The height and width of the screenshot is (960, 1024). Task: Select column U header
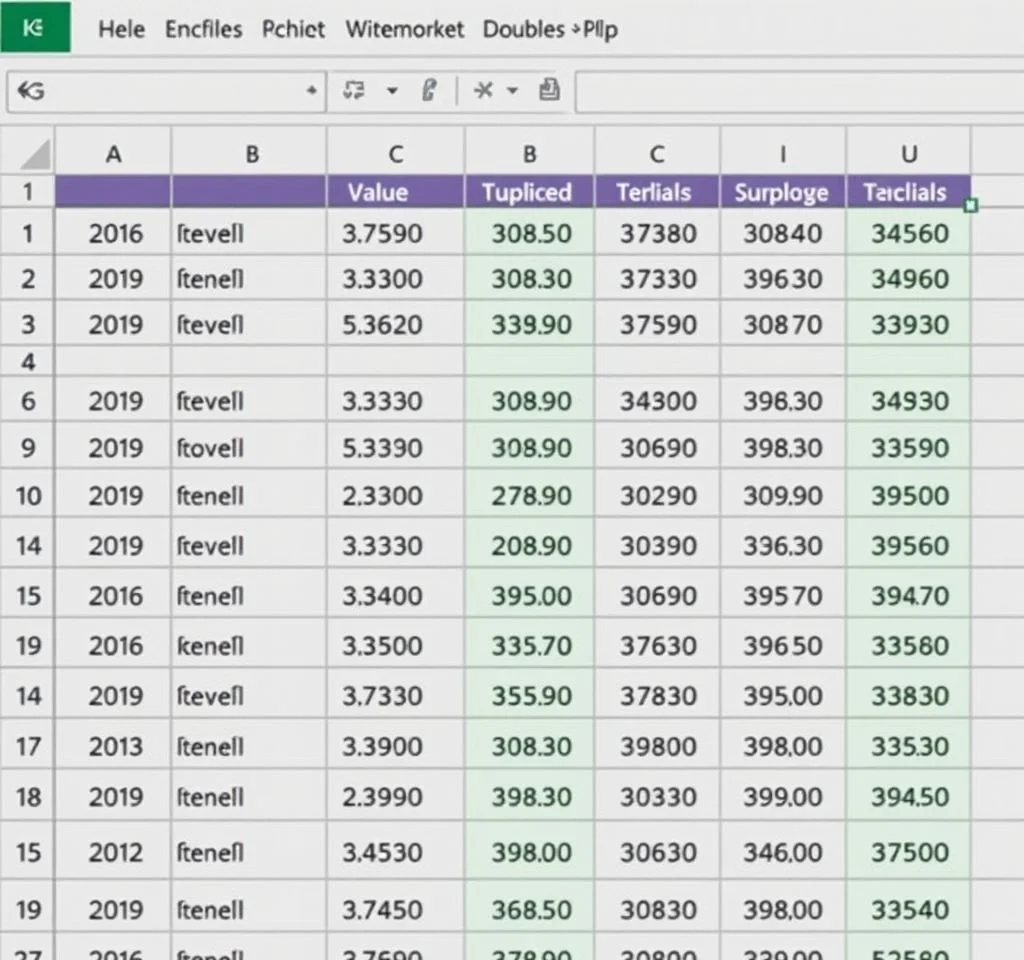click(908, 154)
